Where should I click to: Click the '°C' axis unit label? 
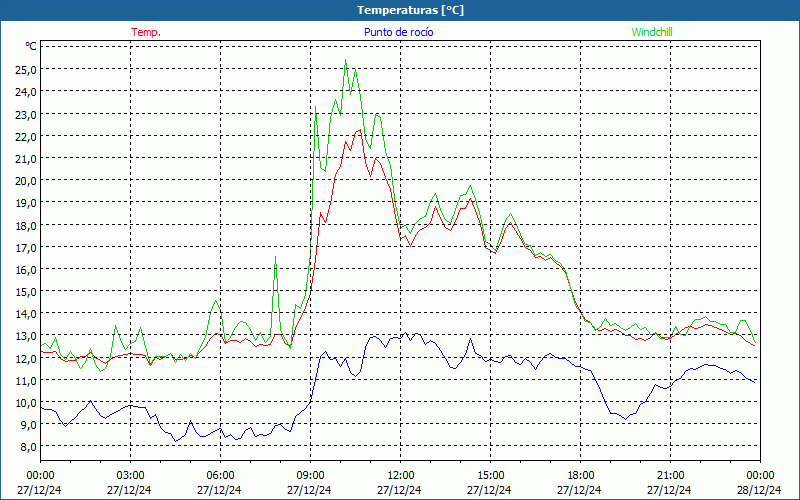[31, 46]
